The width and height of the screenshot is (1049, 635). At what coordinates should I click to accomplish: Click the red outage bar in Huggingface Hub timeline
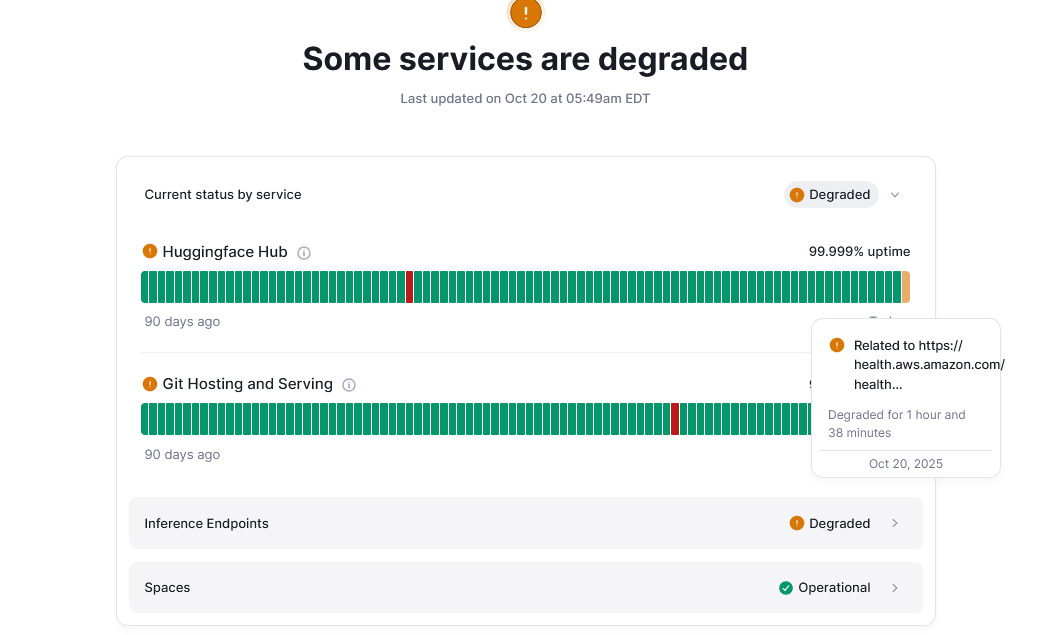point(409,287)
